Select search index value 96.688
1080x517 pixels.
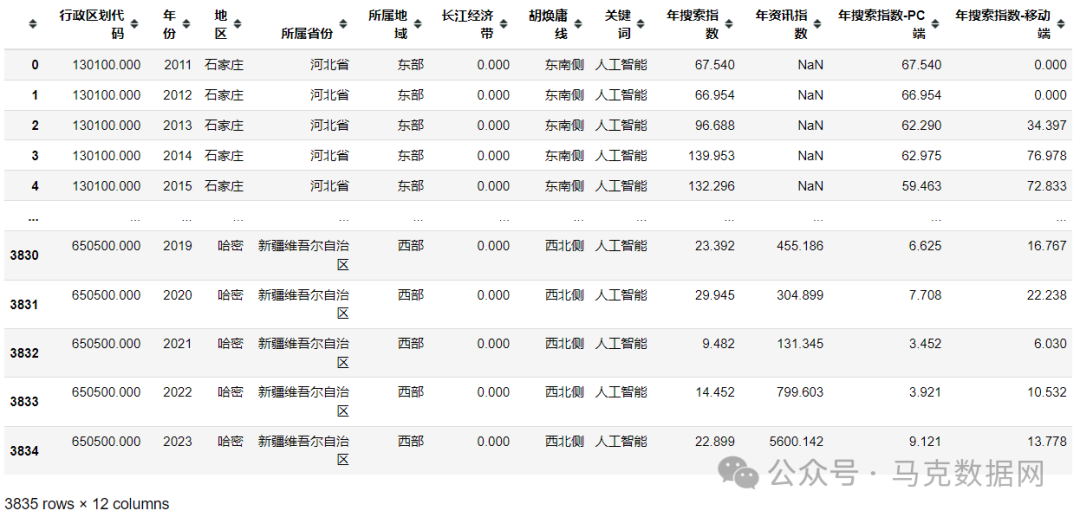point(715,125)
